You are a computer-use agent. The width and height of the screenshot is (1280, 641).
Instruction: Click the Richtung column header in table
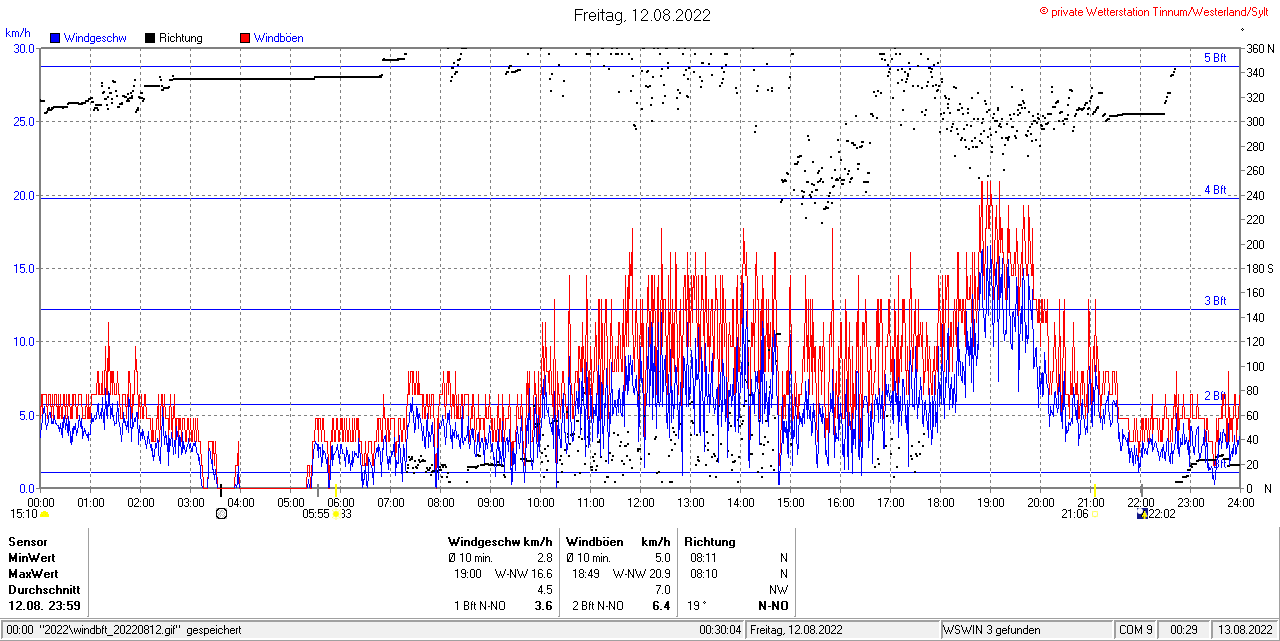tap(710, 542)
